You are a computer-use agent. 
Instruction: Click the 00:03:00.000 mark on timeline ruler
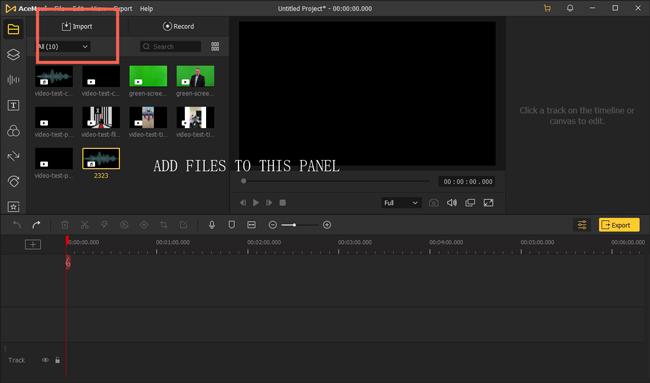coord(354,242)
